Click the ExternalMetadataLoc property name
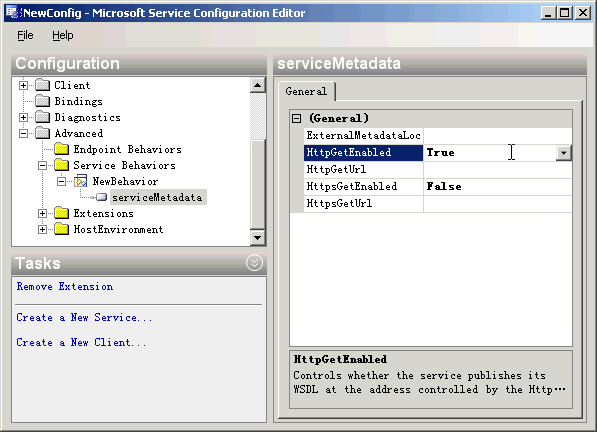Viewport: 597px width, 432px height. (x=364, y=135)
